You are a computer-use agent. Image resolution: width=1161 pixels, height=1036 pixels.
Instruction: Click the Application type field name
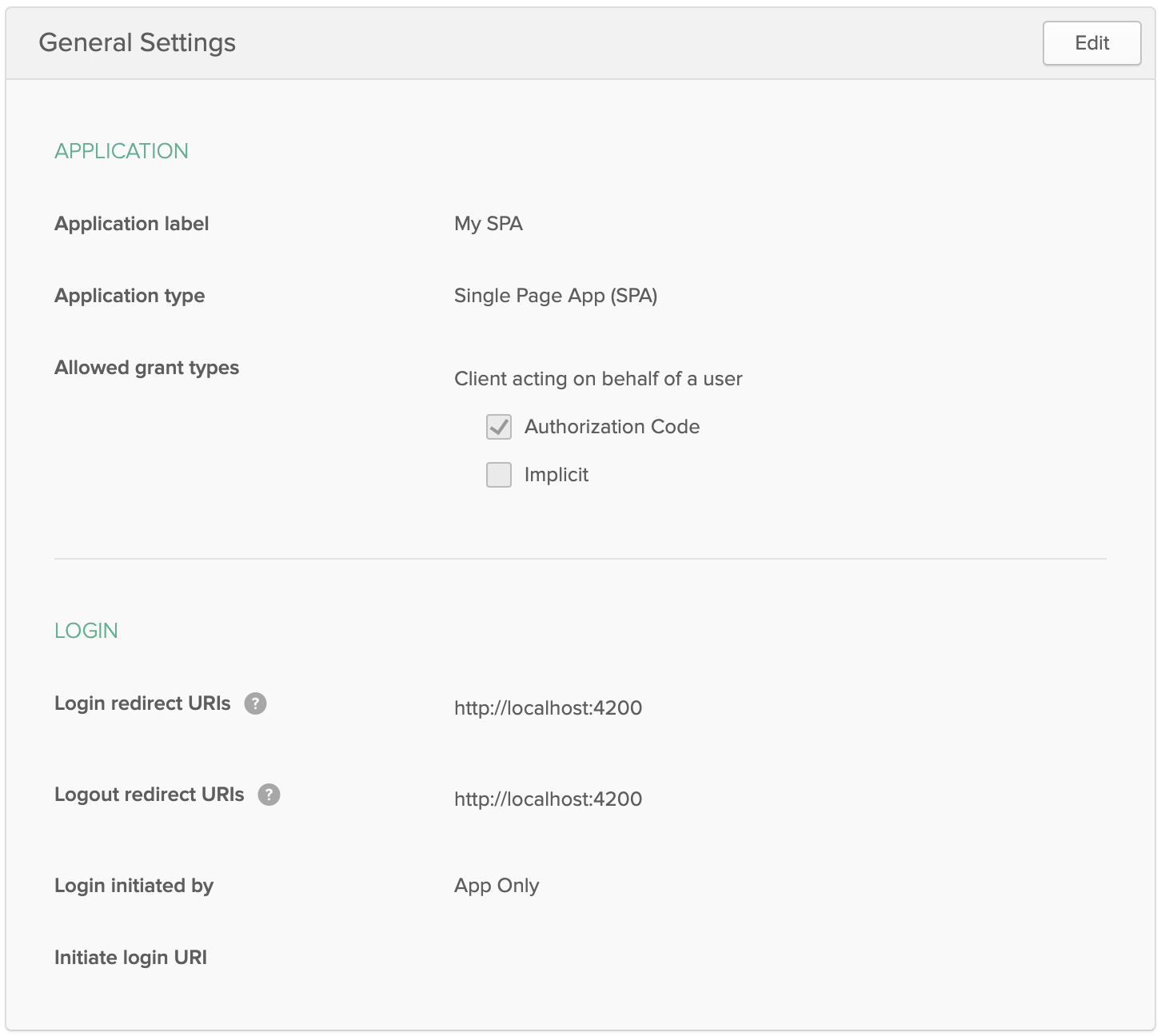point(130,296)
